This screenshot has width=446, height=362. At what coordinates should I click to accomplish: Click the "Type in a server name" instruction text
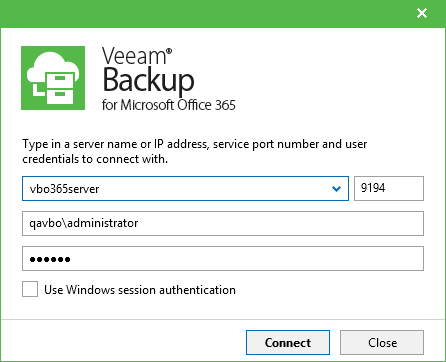click(195, 151)
